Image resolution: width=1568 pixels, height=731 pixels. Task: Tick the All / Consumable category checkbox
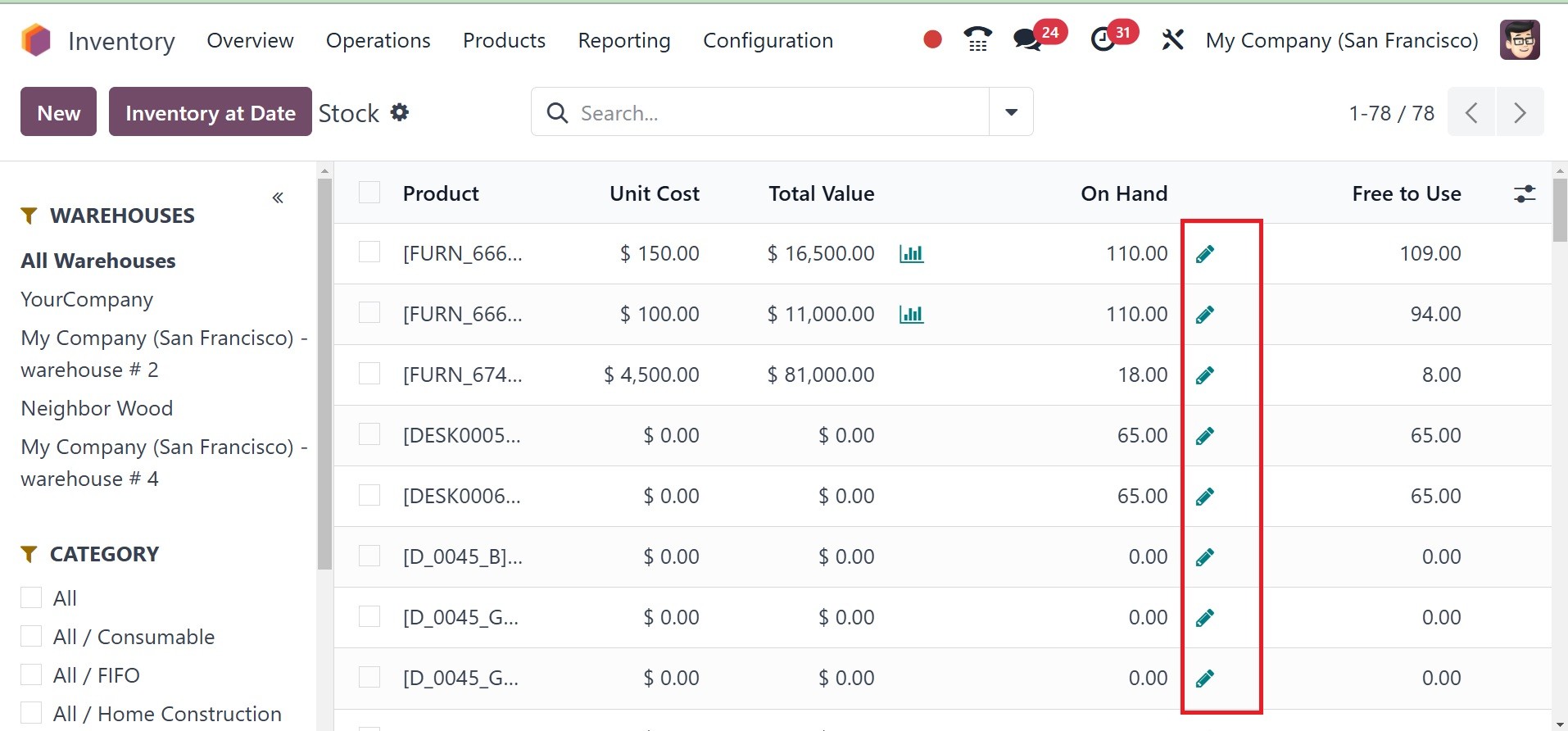coord(31,637)
